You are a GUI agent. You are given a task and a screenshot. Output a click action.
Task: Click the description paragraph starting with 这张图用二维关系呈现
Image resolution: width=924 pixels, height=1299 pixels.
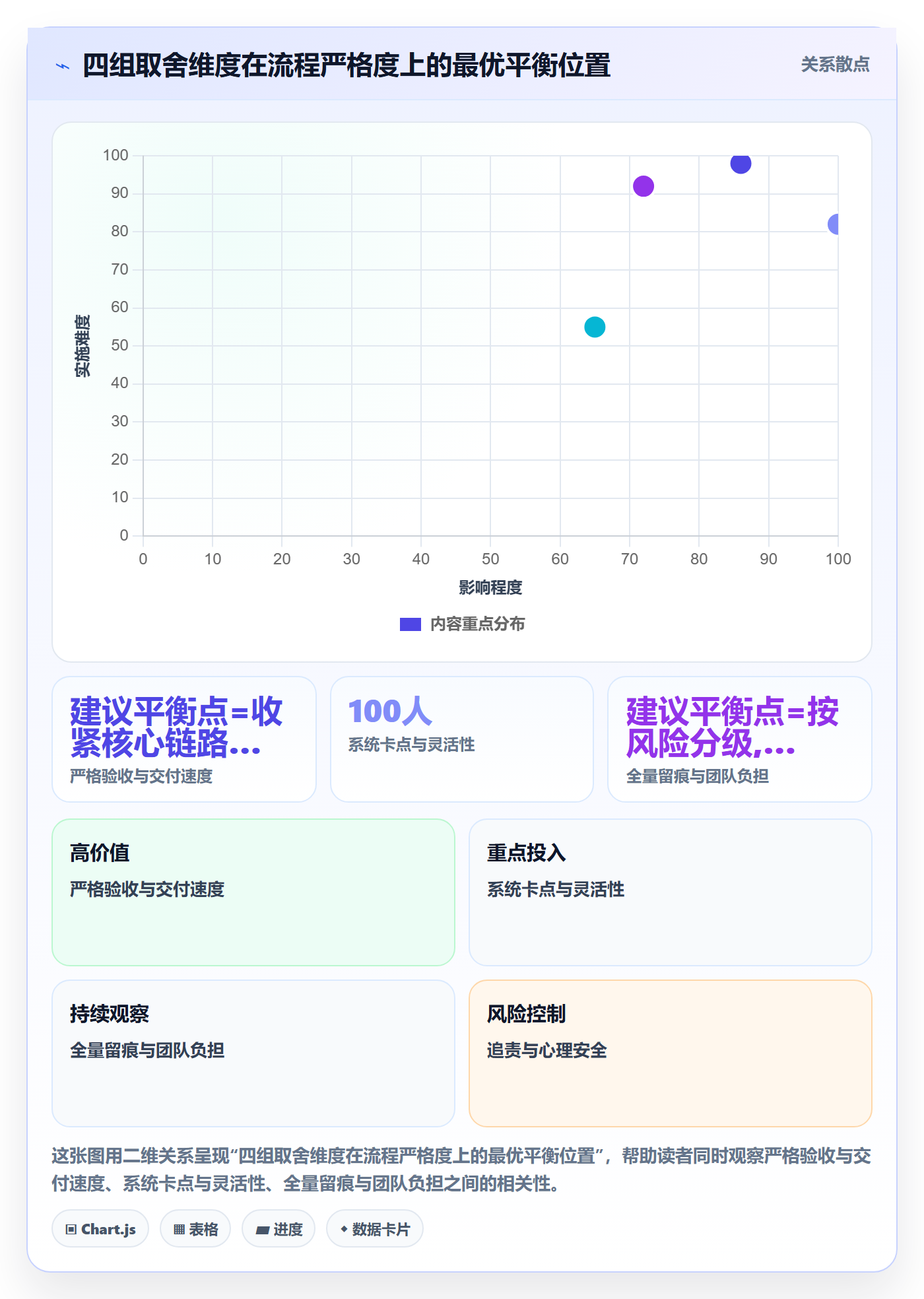462,1170
